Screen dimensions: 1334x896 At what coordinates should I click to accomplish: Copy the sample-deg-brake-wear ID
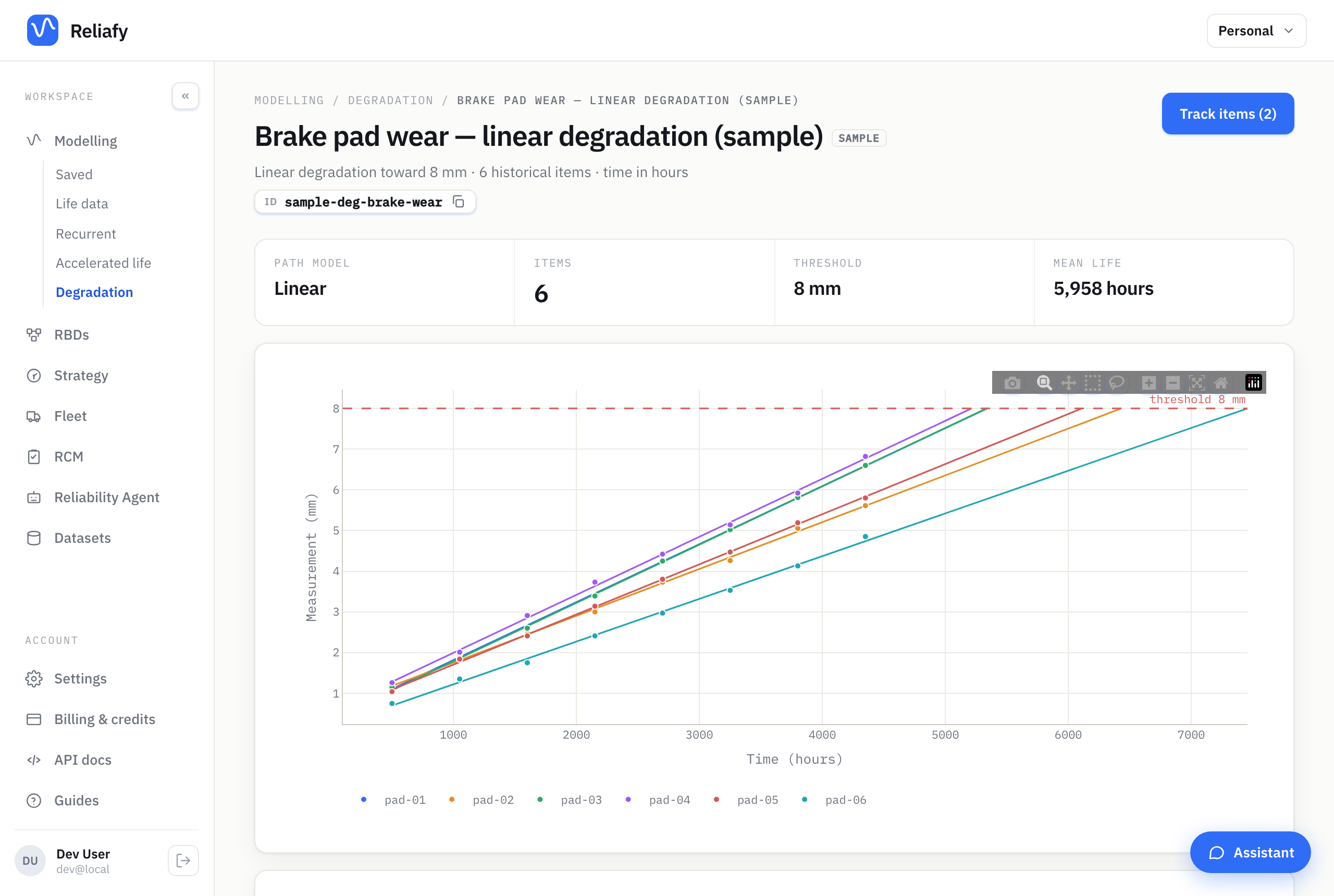(459, 202)
